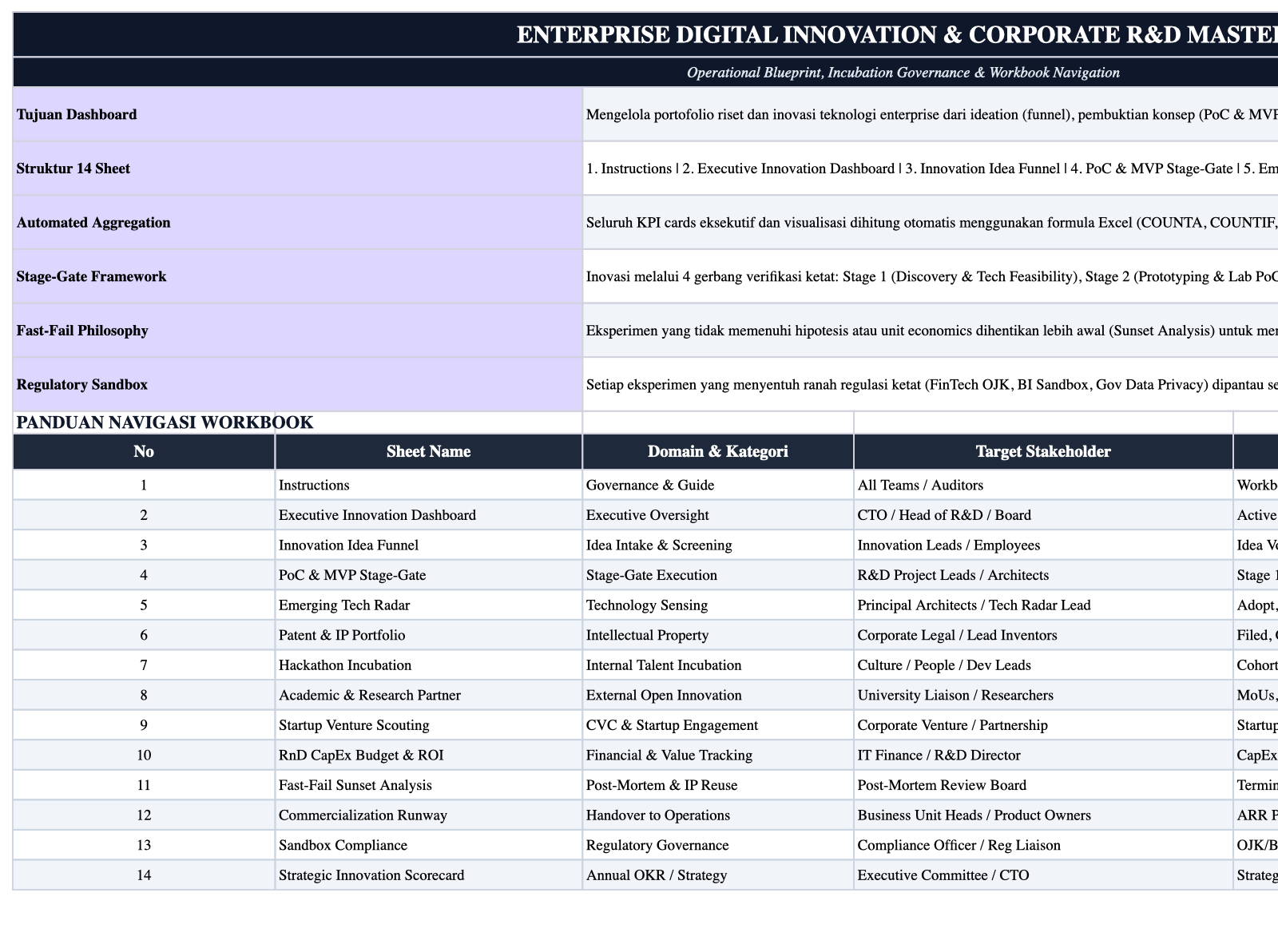
Task: Select the 'Fast-Fail Philosophy' cell
Action: [x=298, y=331]
